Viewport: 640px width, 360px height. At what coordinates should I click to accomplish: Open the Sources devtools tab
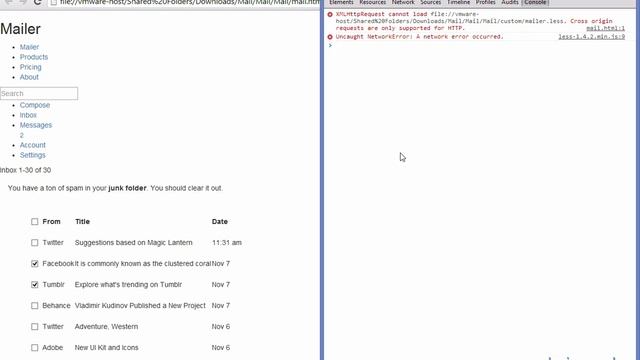(431, 2)
